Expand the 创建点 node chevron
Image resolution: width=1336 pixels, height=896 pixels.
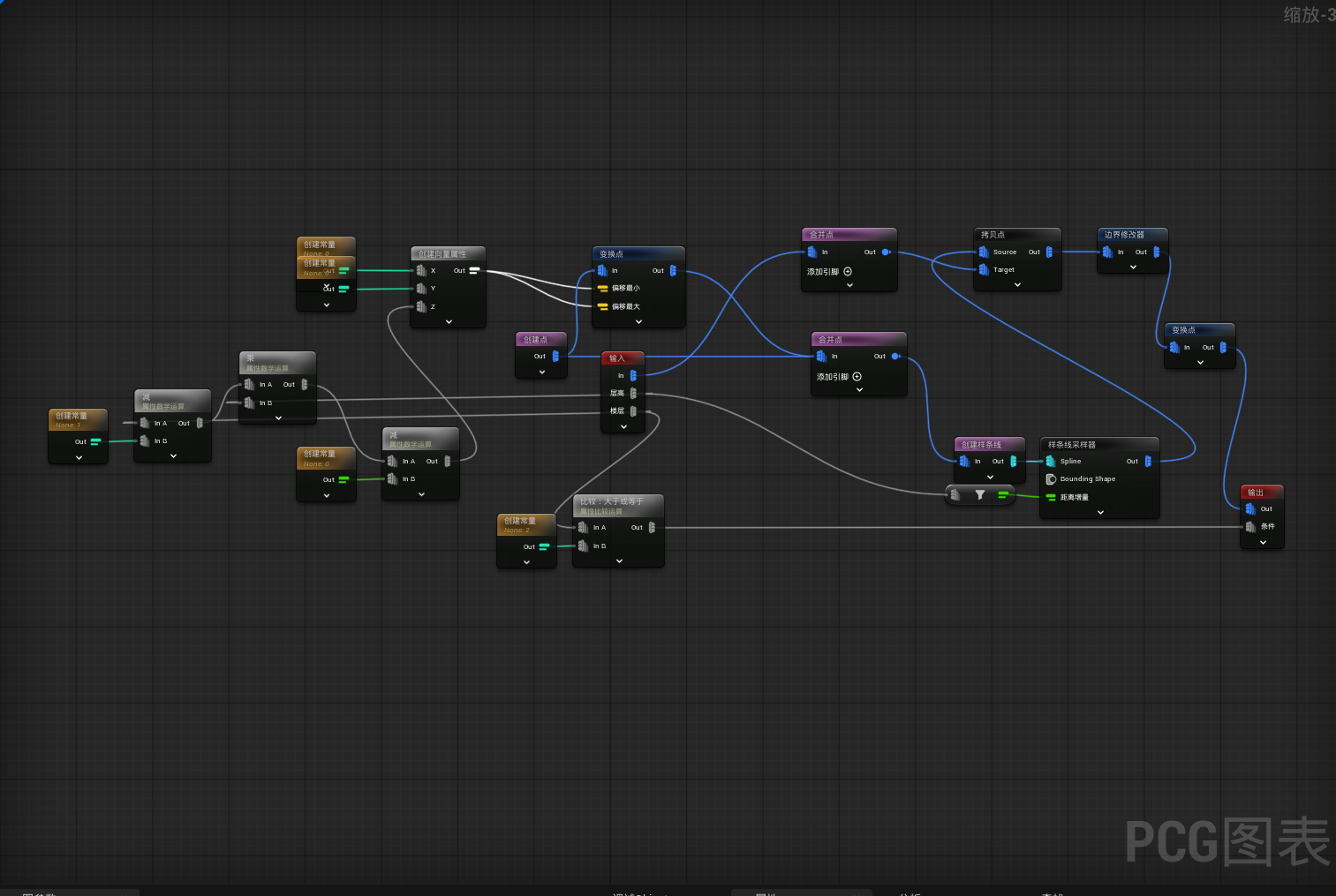click(x=542, y=373)
